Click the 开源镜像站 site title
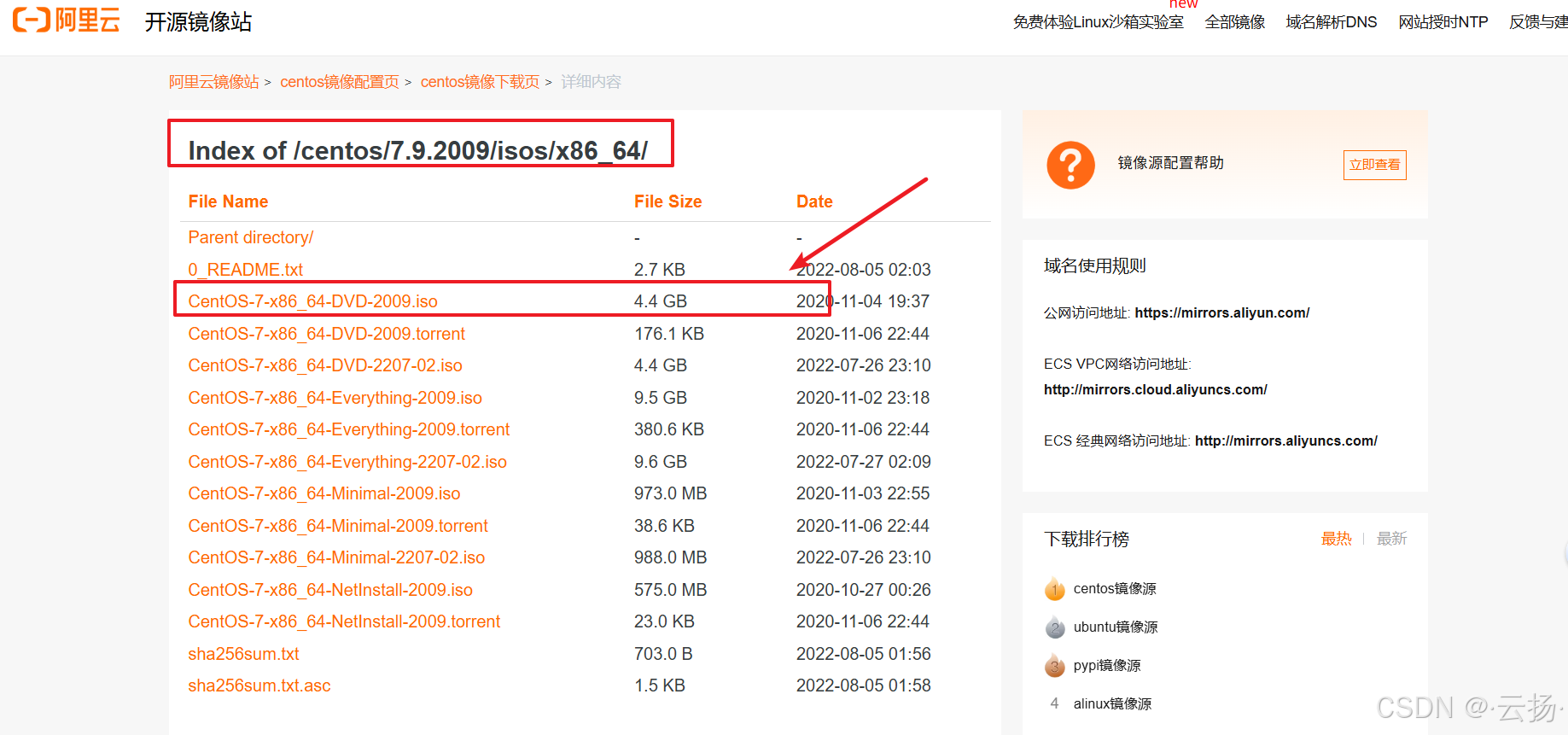The width and height of the screenshot is (1568, 735). pos(198,22)
